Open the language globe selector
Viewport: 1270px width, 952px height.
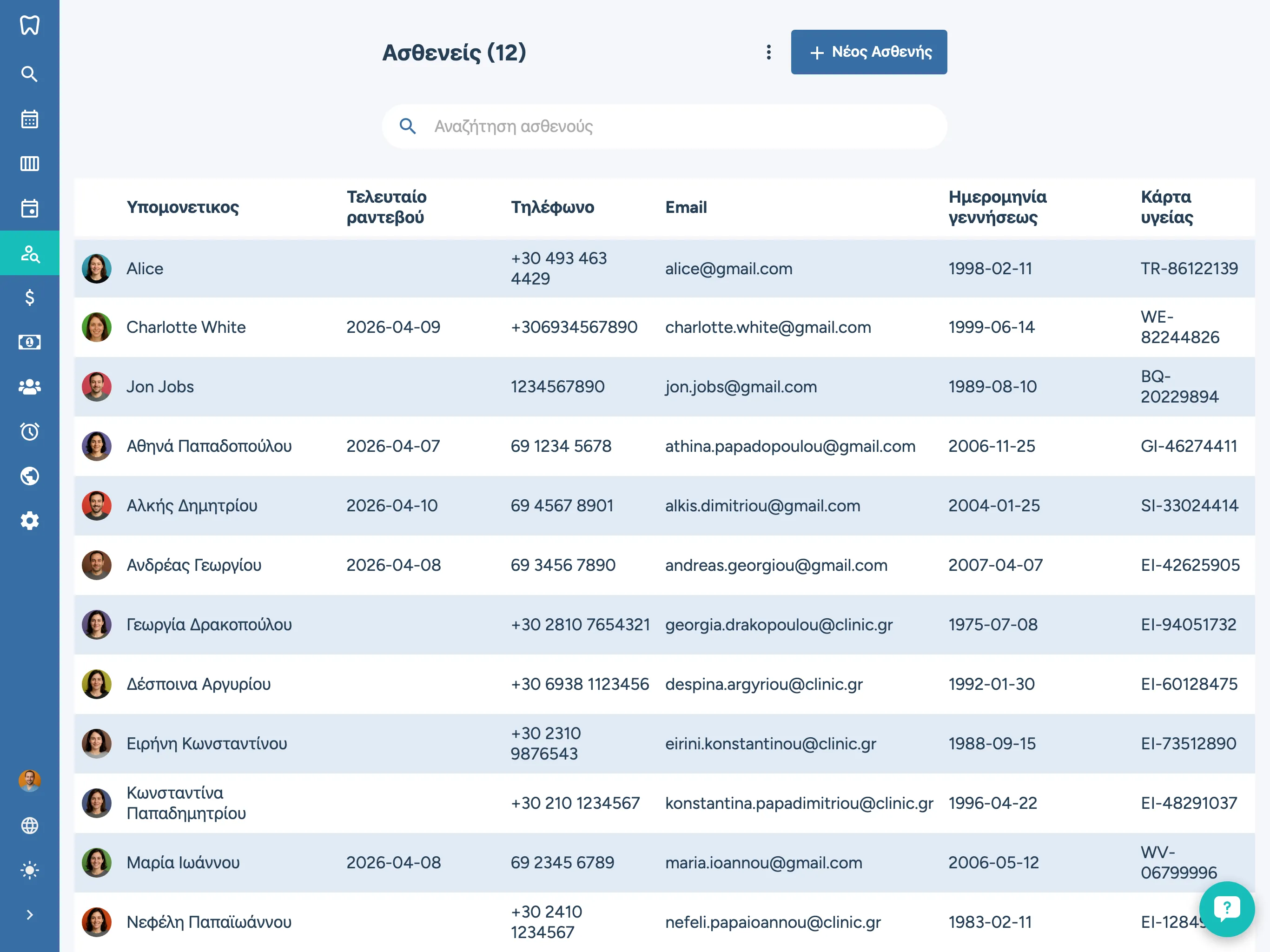[x=29, y=825]
